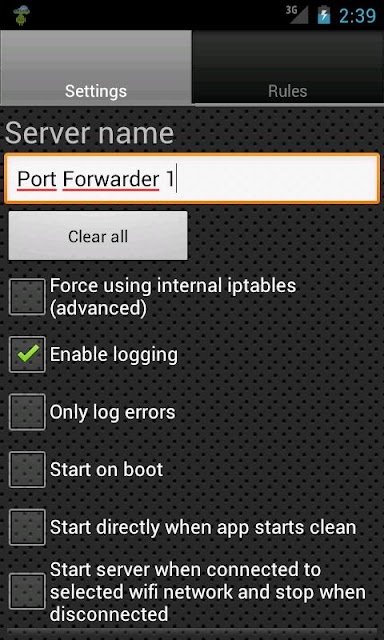Uncheck the Enable logging checkbox

27,354
